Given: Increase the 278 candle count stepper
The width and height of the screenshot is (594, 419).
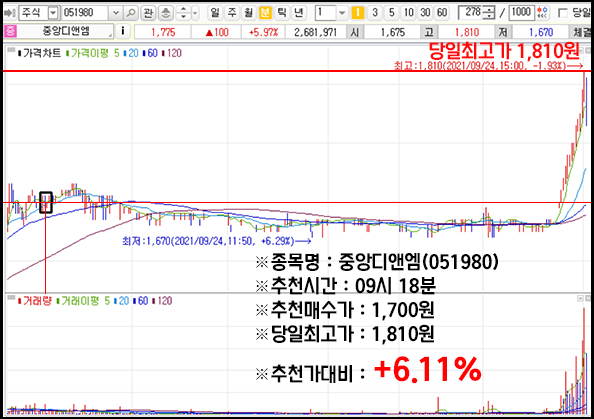Looking at the screenshot, I should point(489,9).
